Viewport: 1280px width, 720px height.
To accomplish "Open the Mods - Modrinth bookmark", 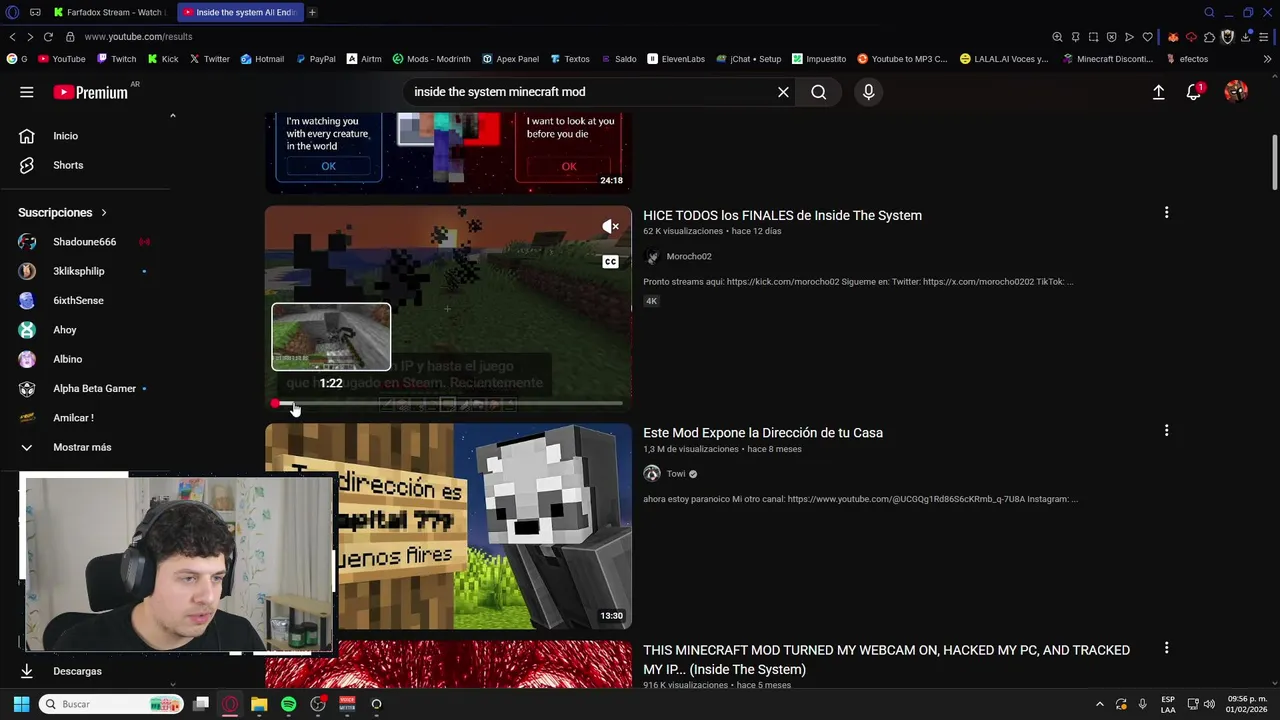I will click(431, 59).
